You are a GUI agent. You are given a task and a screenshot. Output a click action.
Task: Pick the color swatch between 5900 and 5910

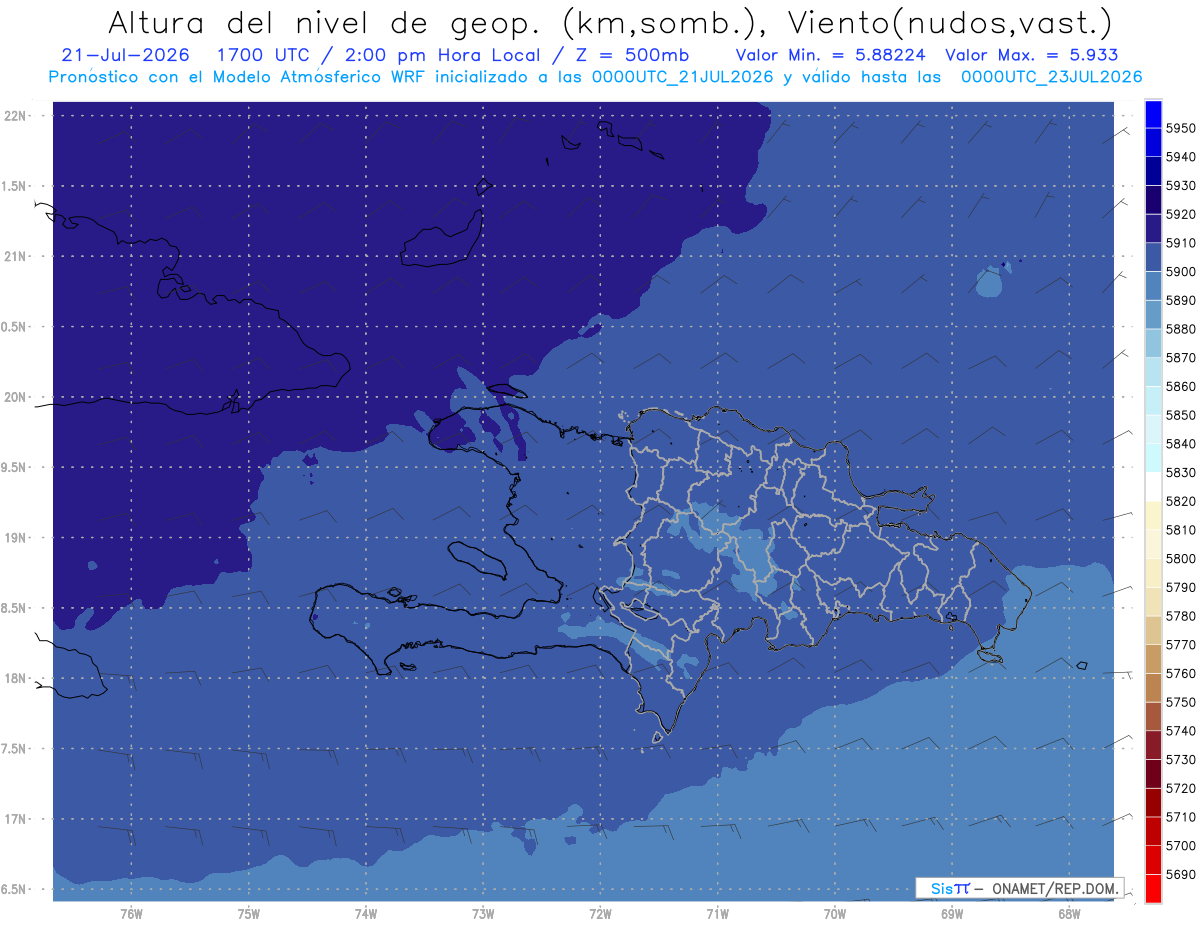[1153, 257]
